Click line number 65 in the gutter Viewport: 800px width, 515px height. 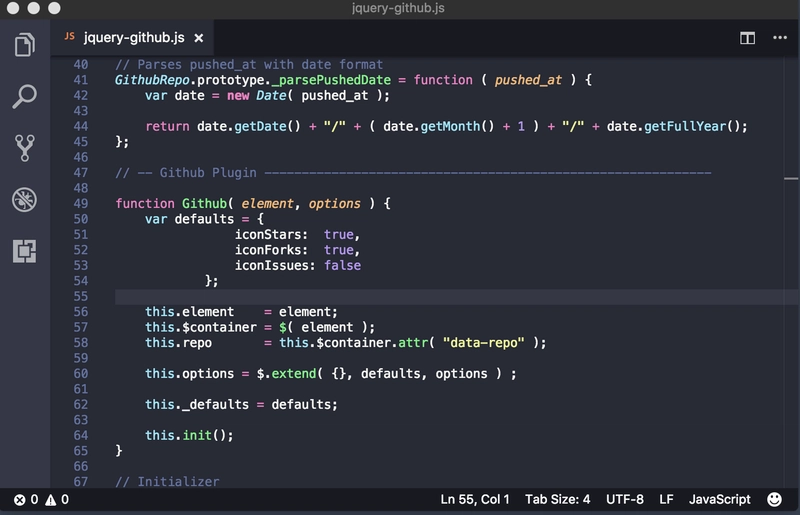(x=81, y=451)
